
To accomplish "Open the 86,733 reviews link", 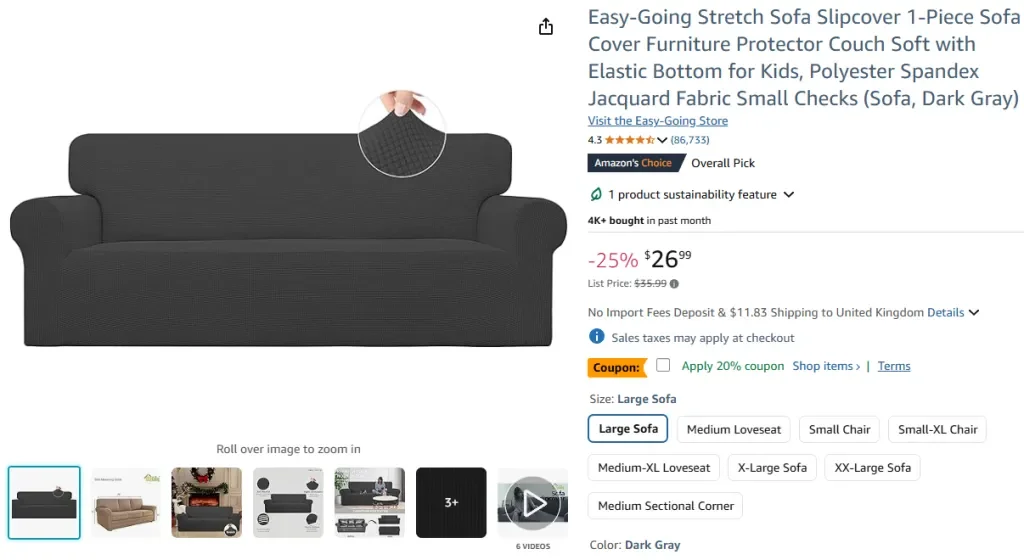I will click(690, 141).
